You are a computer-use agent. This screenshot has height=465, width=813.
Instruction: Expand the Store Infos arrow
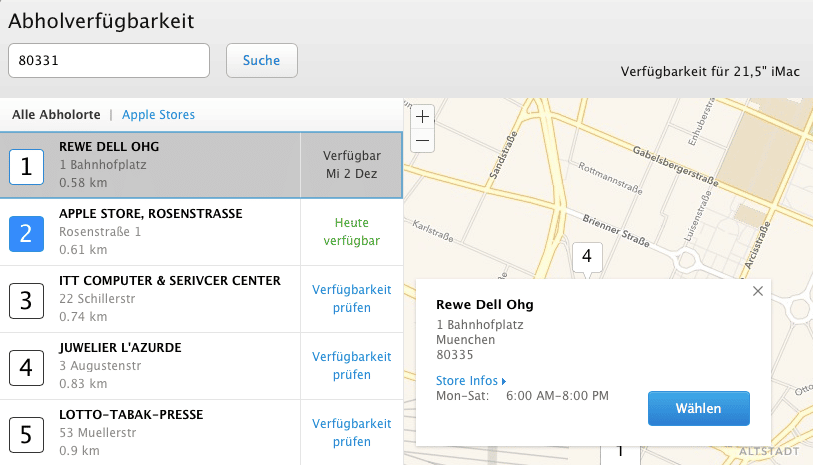point(503,381)
